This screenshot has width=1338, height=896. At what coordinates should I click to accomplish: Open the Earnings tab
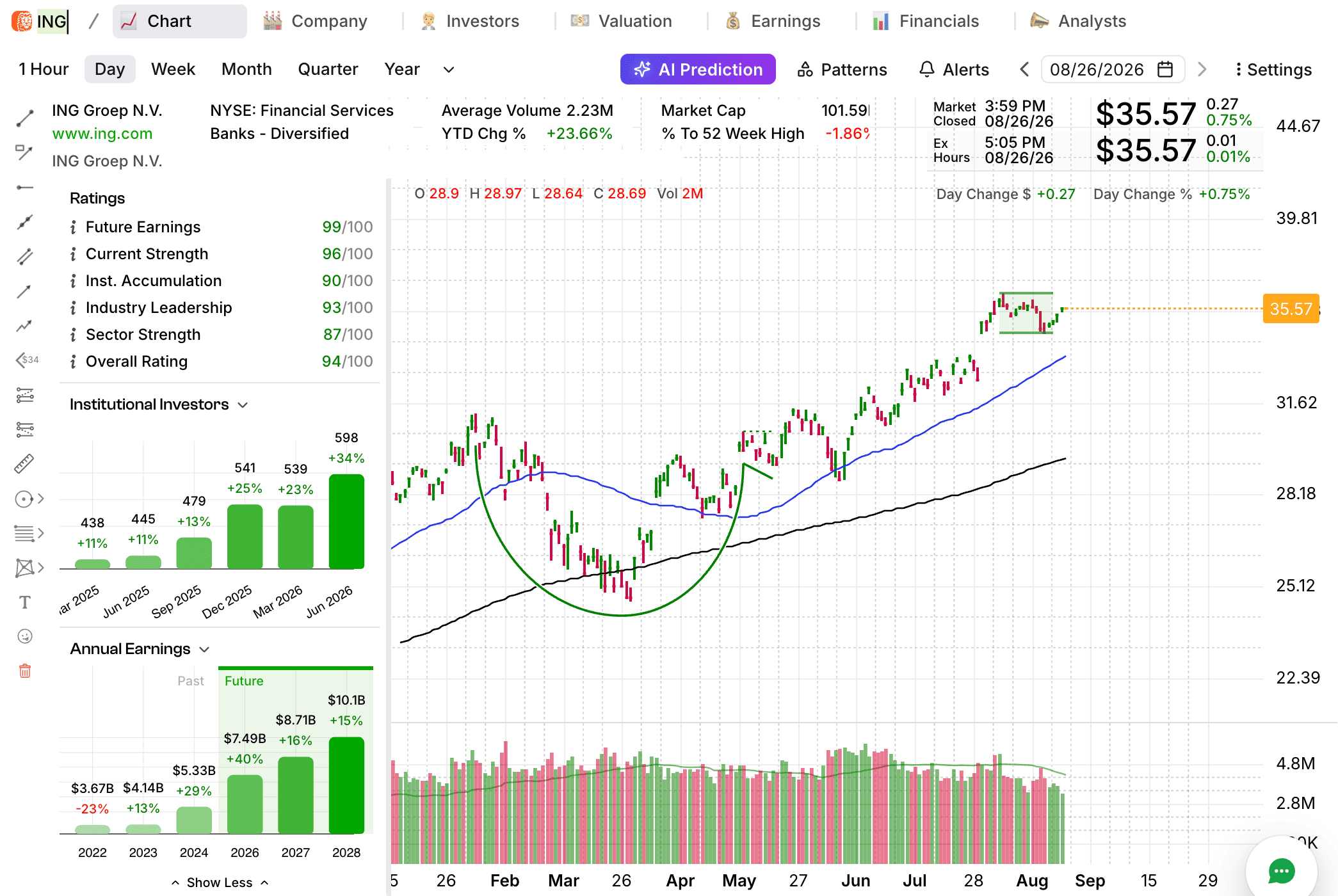click(773, 21)
